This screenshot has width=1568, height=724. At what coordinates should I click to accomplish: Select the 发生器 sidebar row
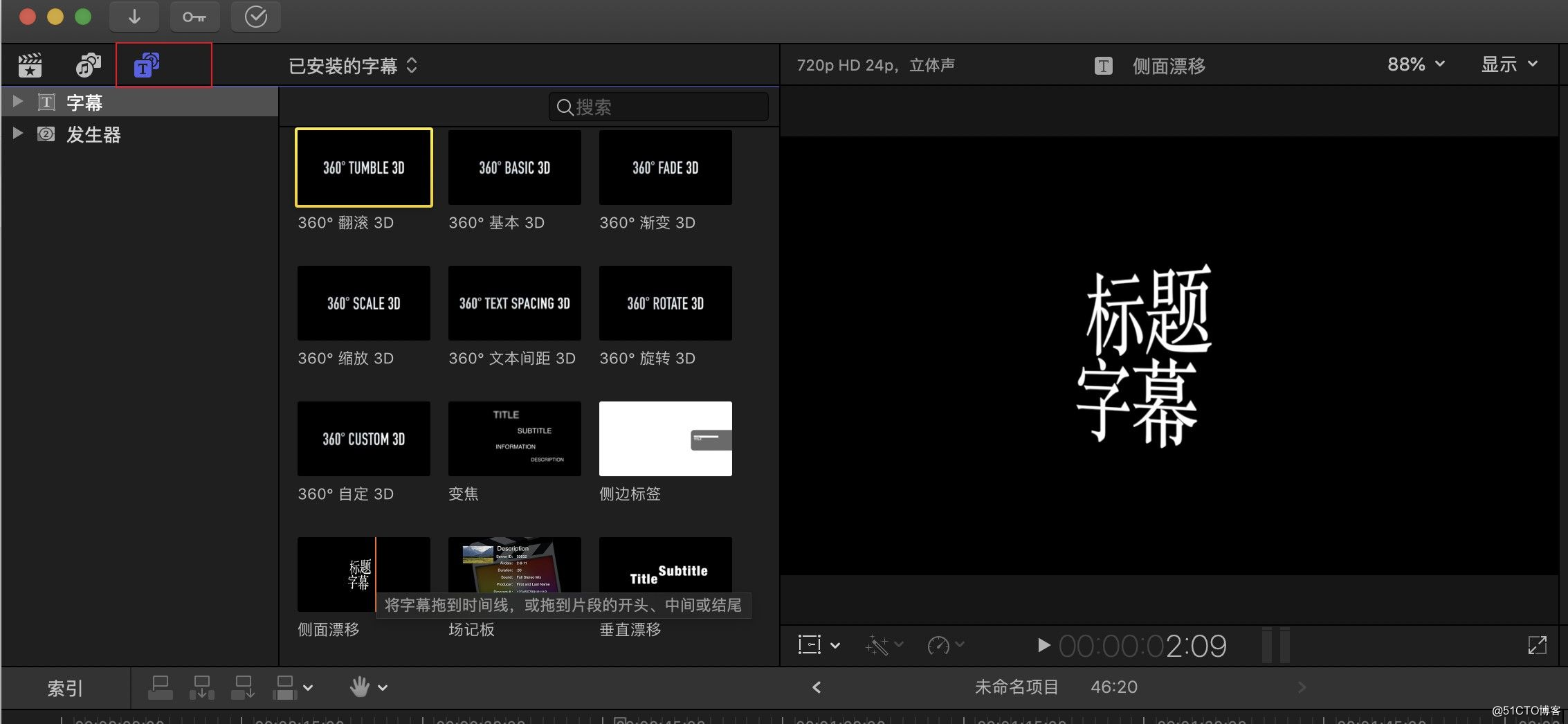(x=140, y=134)
